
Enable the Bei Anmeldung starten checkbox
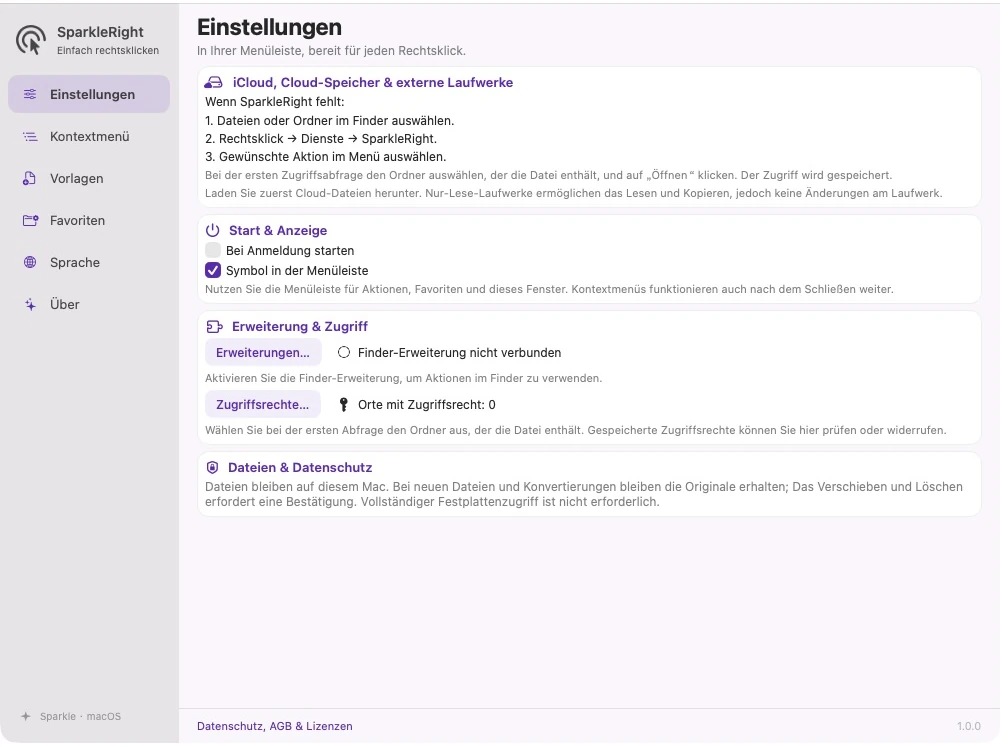click(213, 250)
